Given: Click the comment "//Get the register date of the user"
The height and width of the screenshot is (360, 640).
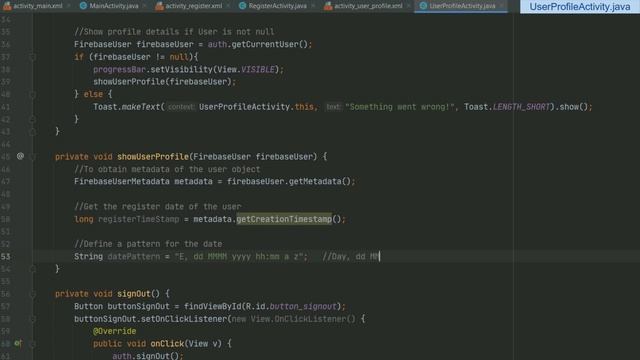Looking at the screenshot, I should 158,207.
